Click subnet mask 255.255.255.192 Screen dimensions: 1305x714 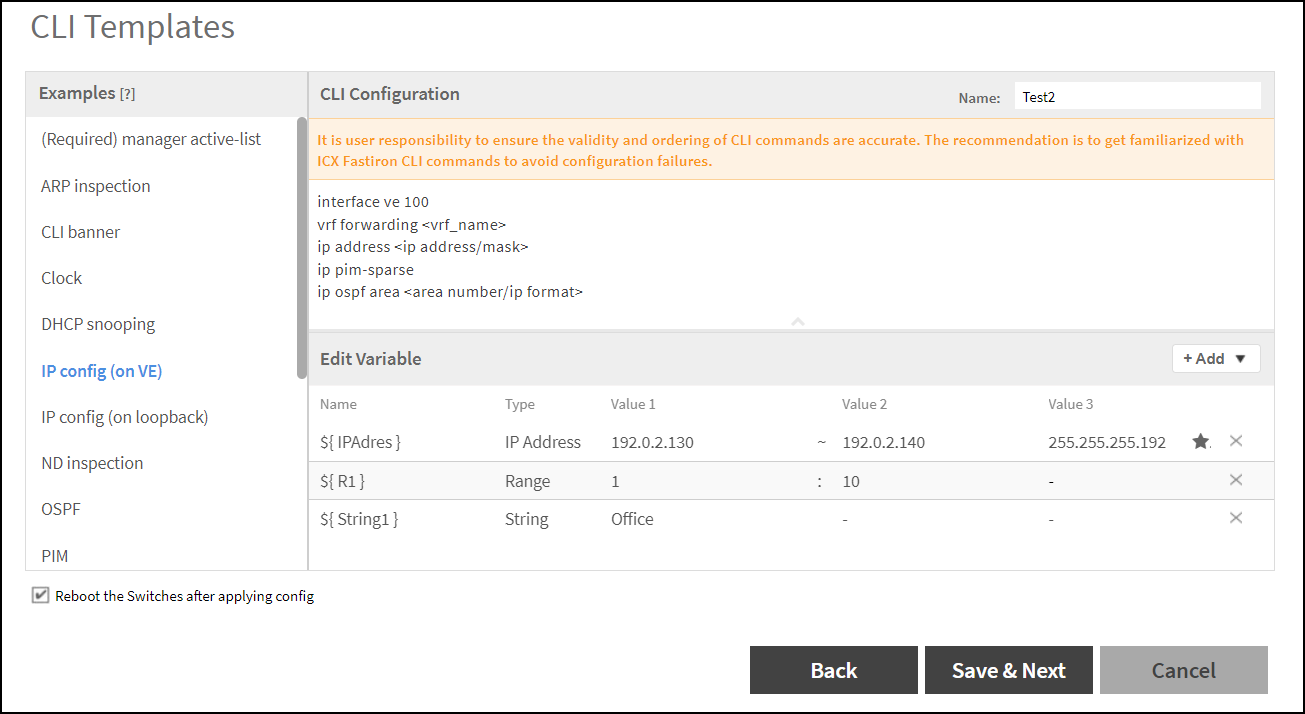tap(1107, 442)
